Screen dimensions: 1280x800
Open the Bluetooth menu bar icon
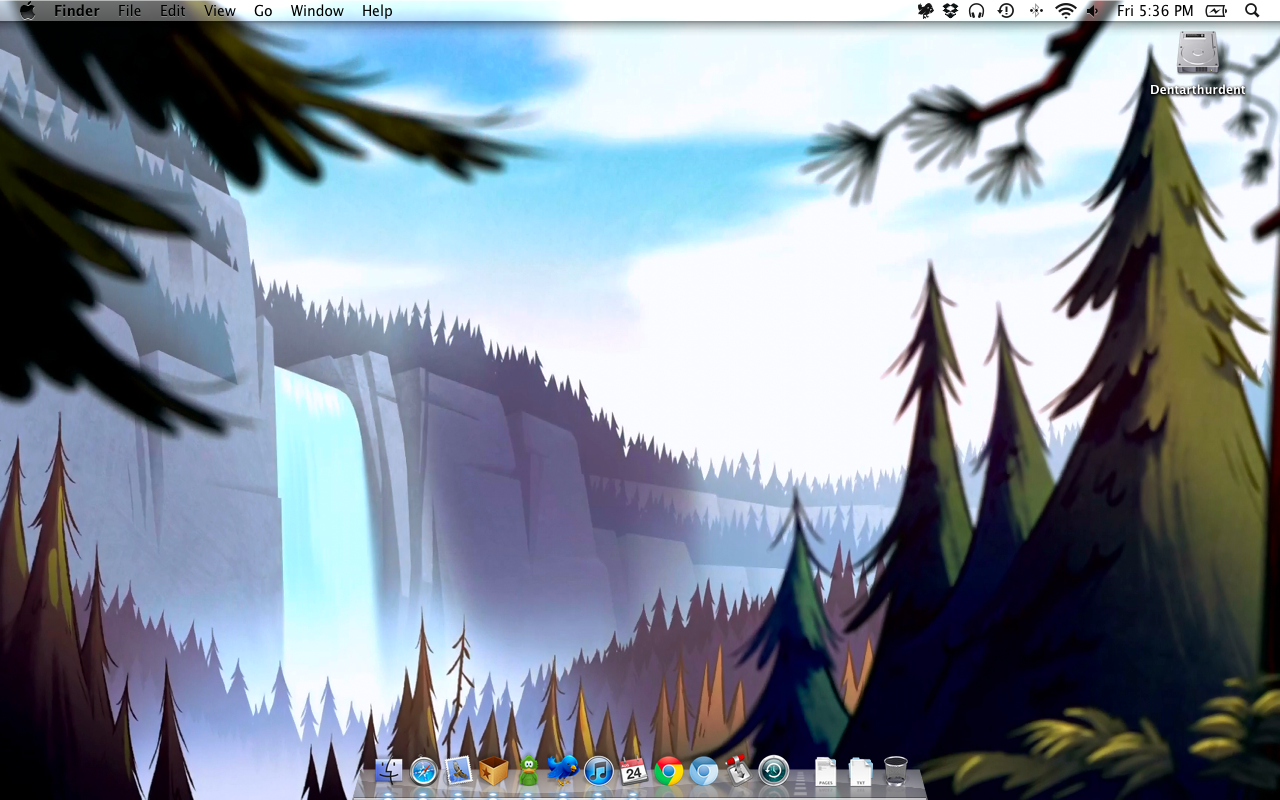1036,11
